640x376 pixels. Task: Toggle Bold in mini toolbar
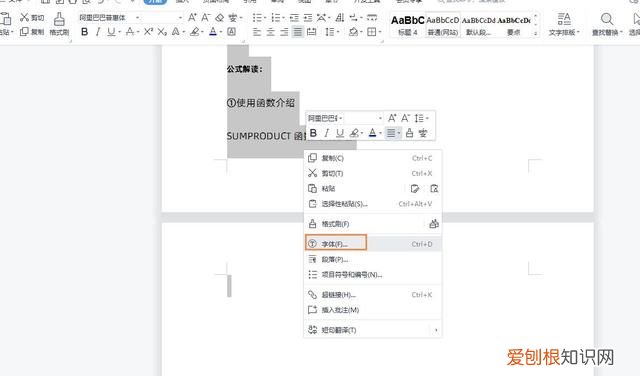[313, 133]
